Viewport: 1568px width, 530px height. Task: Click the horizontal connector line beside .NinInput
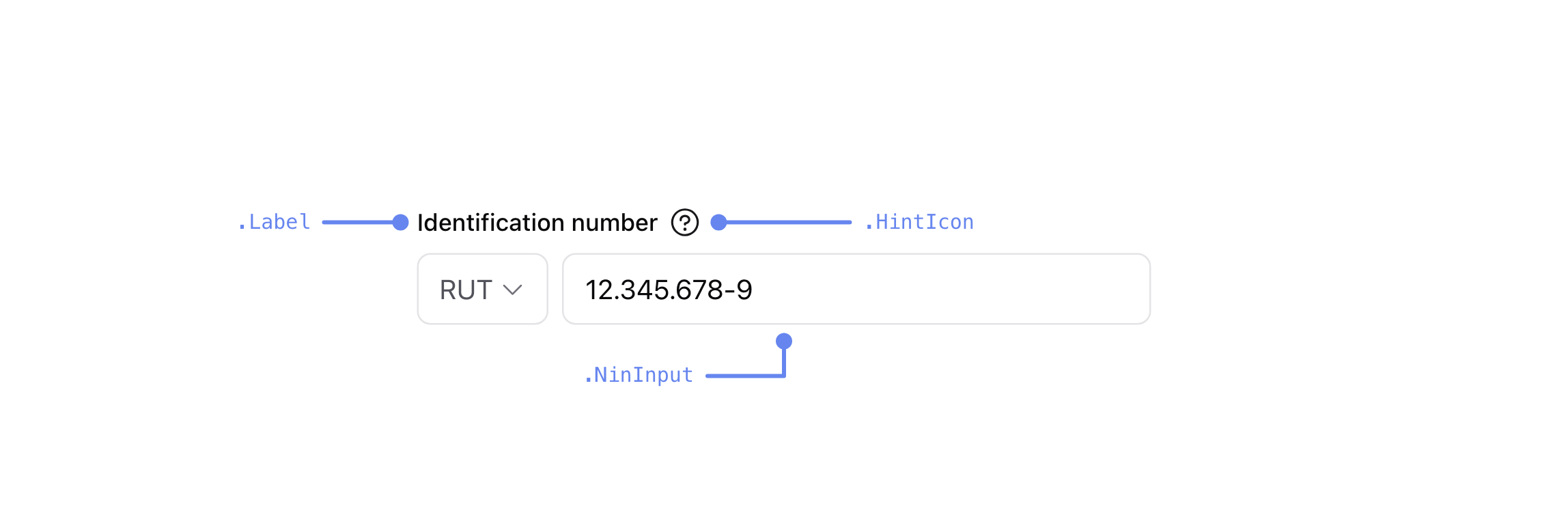click(743, 376)
